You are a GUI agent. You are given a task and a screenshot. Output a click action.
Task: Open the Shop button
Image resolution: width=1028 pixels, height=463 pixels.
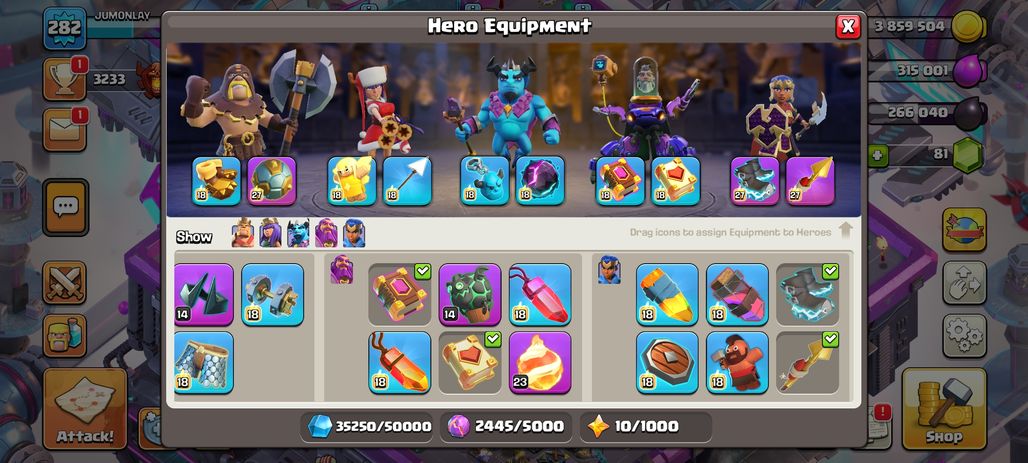click(x=944, y=409)
